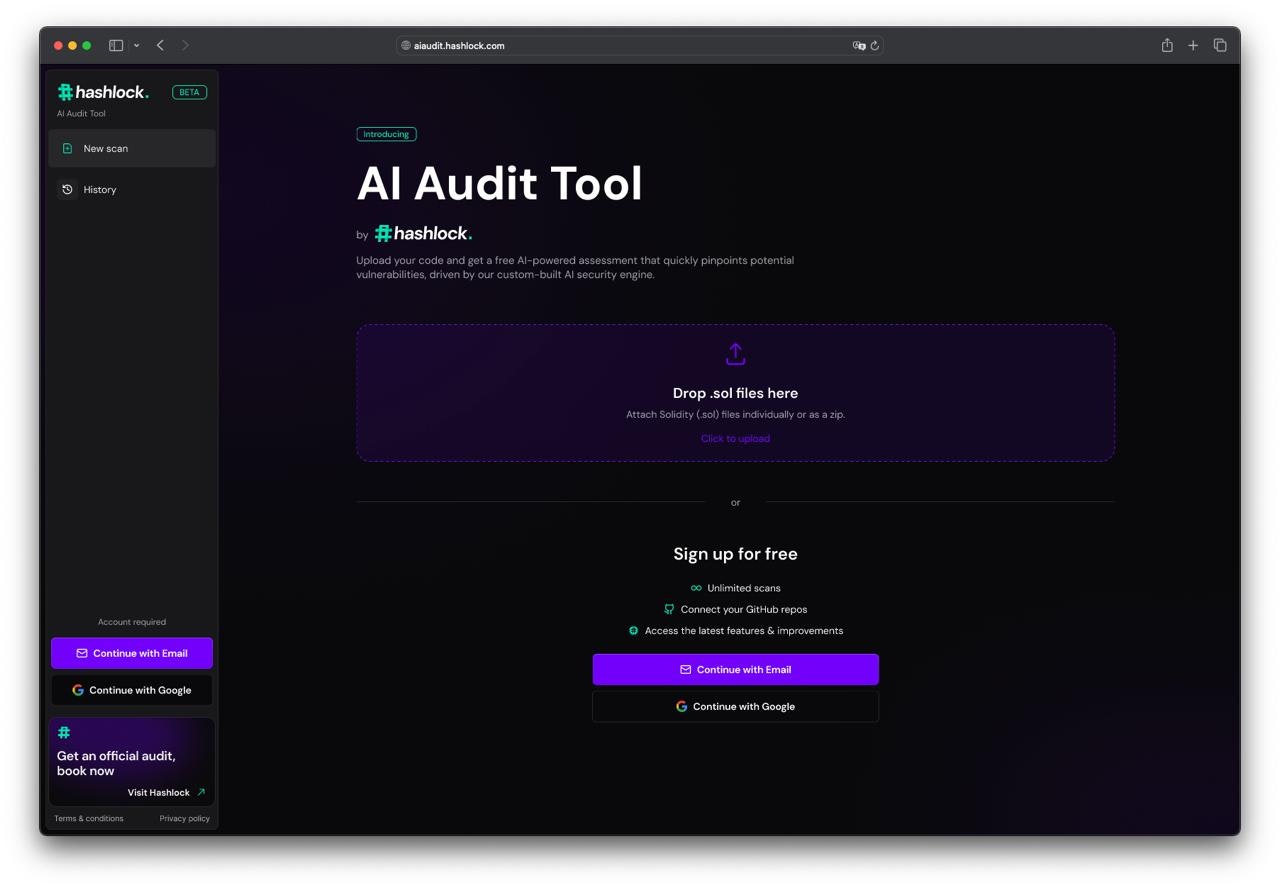Viewport: 1280px width, 888px height.
Task: Click the Visit Hashlock arrow icon
Action: coord(201,792)
